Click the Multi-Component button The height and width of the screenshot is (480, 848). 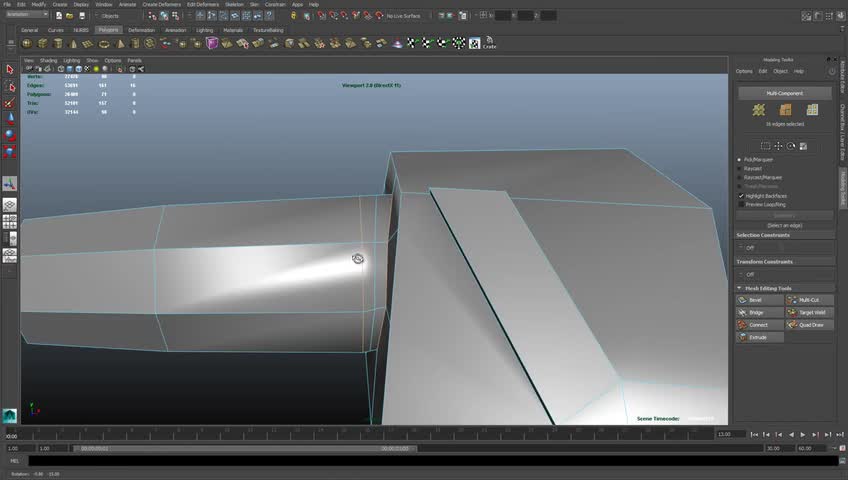(785, 92)
